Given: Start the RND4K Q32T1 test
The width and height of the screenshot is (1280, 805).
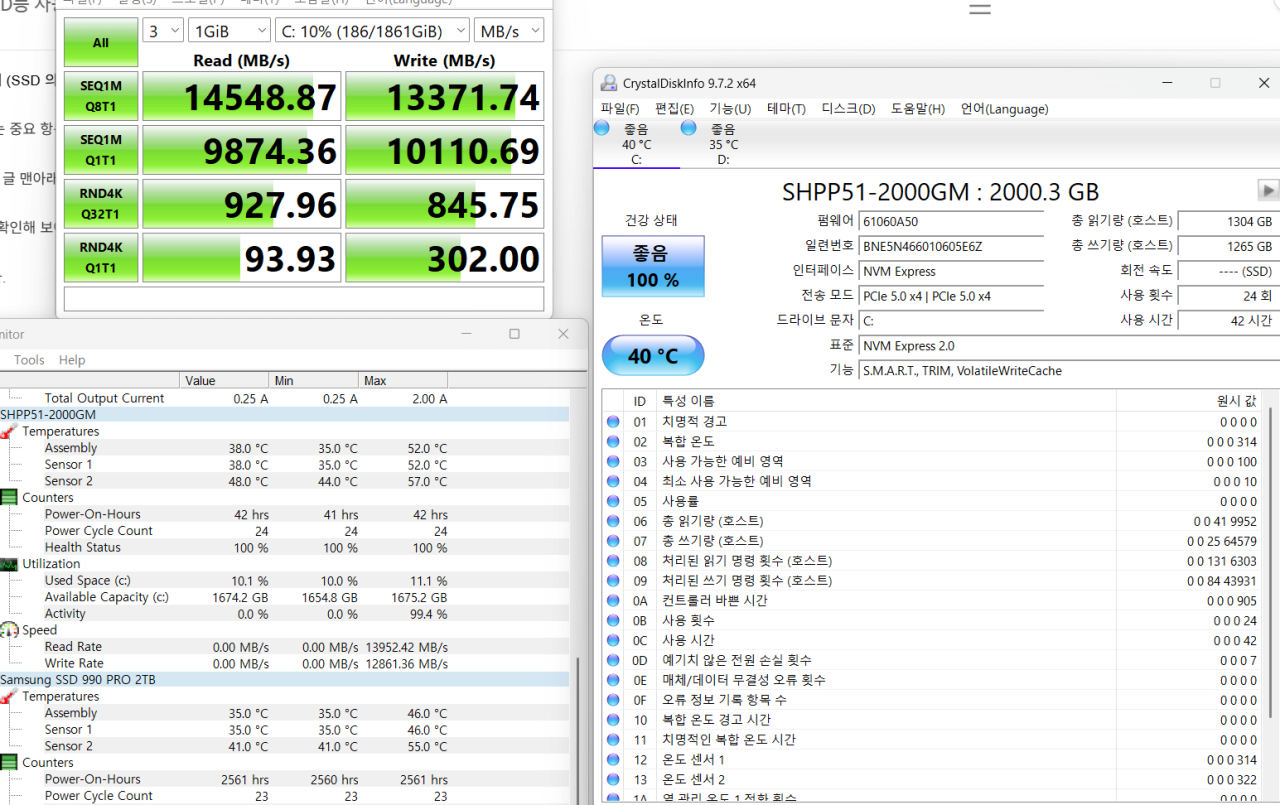Looking at the screenshot, I should point(101,204).
